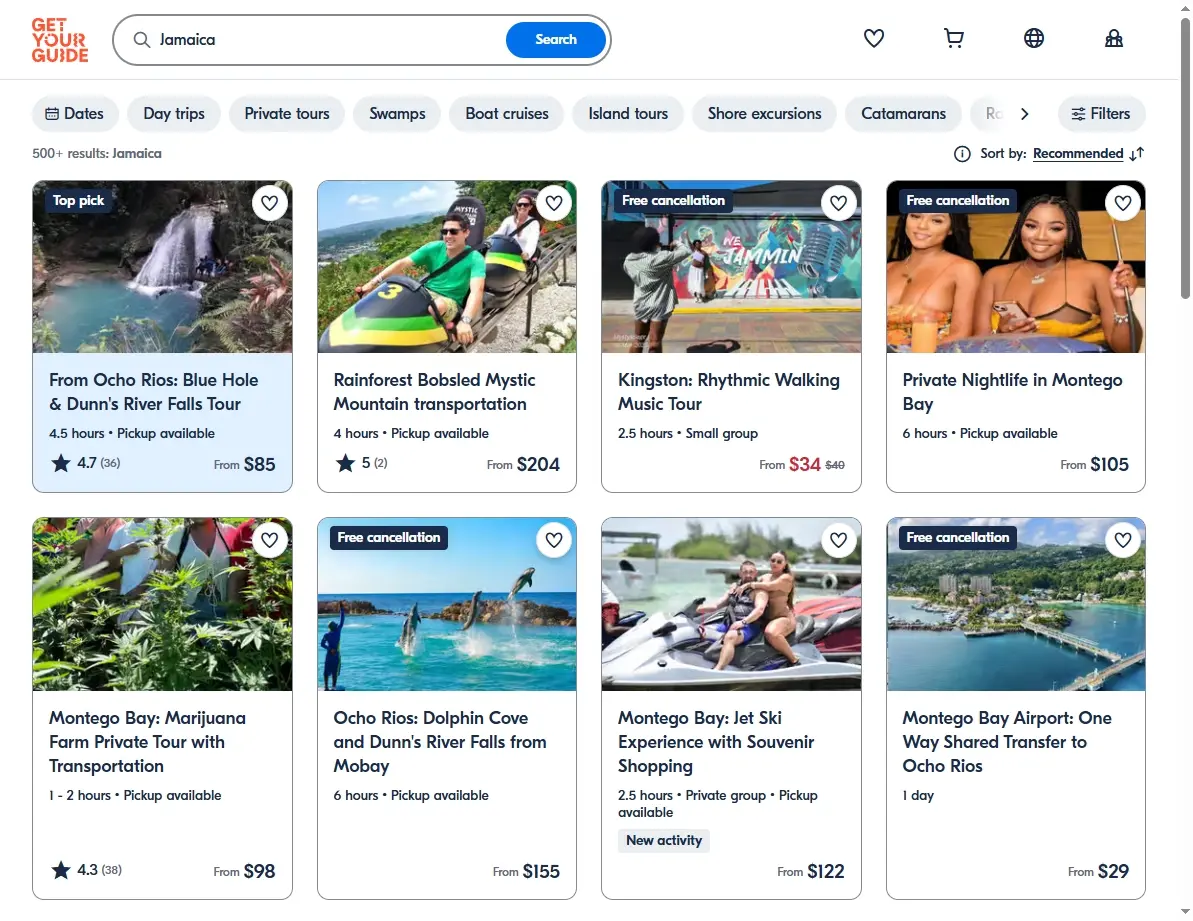Click the We Jammin mural photo
This screenshot has width=1193, height=921.
[x=731, y=267]
